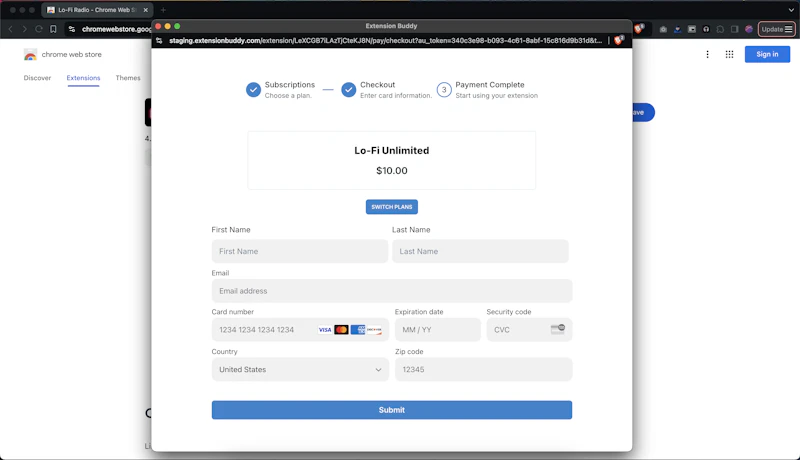Click the Chrome Web Store logo
This screenshot has height=460, width=800.
coord(30,55)
